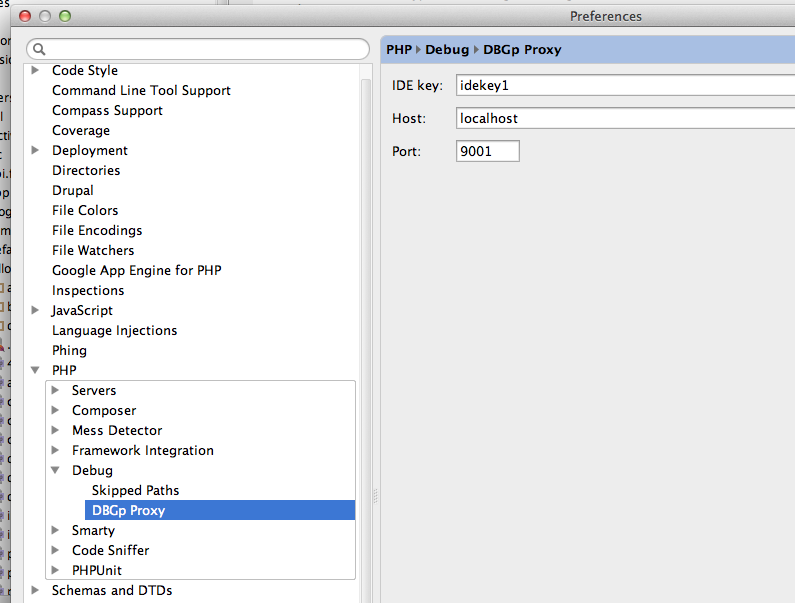
Task: Open the Drupal settings page
Action: pyautogui.click(x=73, y=191)
